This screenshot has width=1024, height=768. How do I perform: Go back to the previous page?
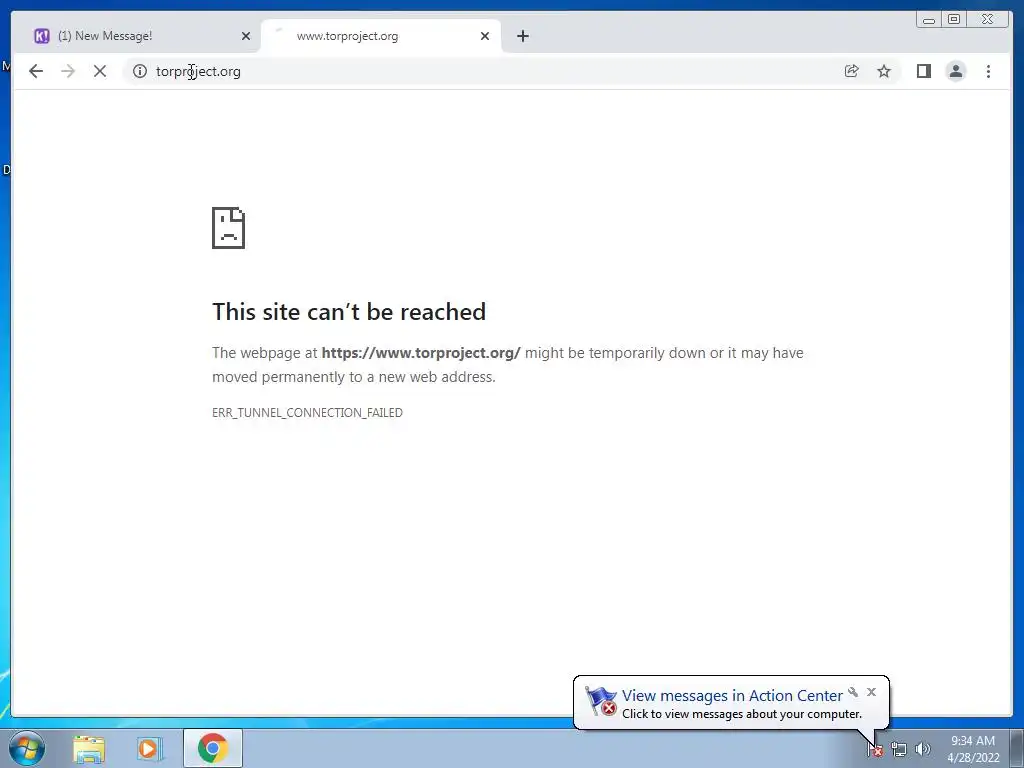[x=36, y=71]
